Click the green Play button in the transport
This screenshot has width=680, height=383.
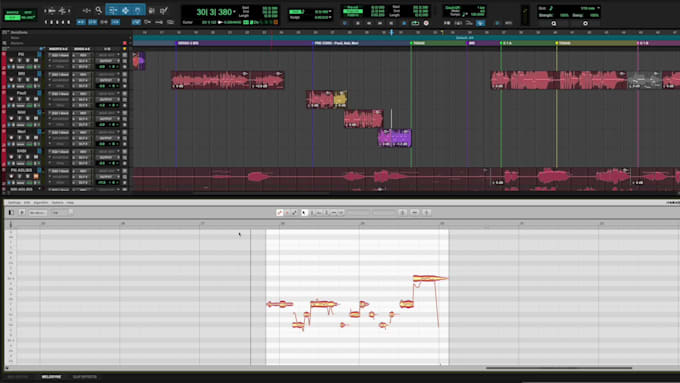pyautogui.click(x=403, y=23)
